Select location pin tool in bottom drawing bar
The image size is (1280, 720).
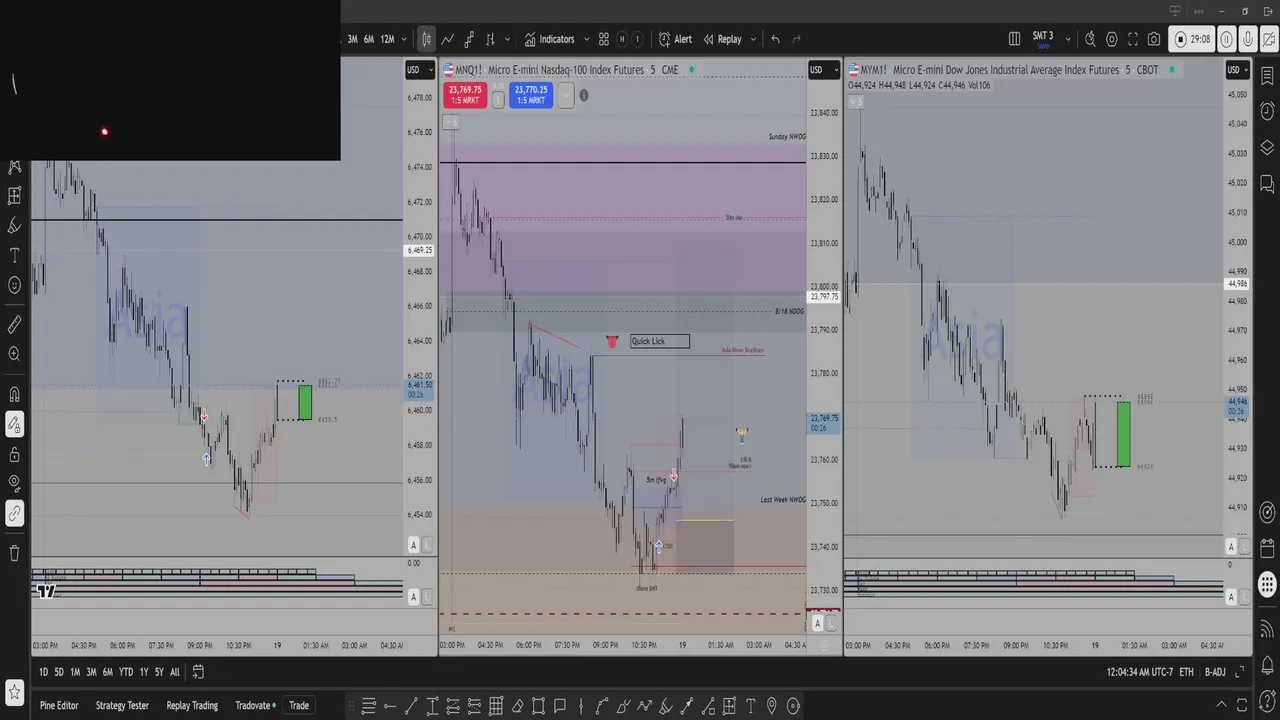(x=772, y=706)
